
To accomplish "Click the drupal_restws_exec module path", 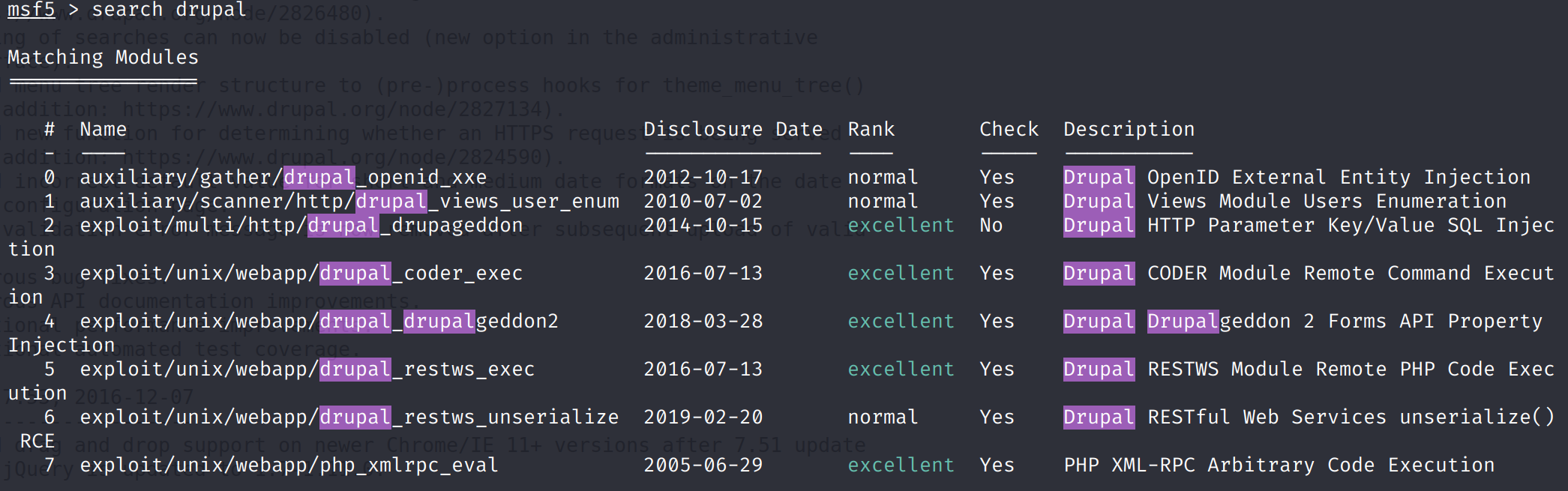I will click(307, 370).
